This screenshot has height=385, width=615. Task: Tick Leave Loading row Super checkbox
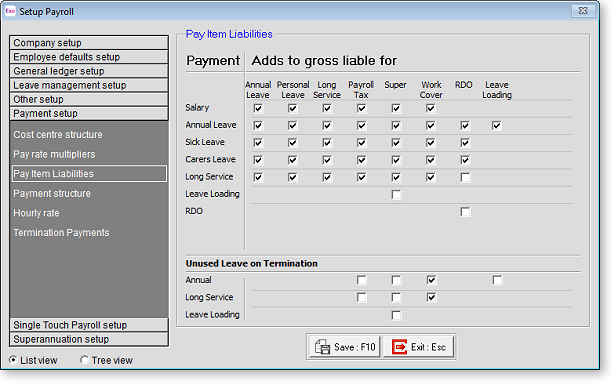396,194
